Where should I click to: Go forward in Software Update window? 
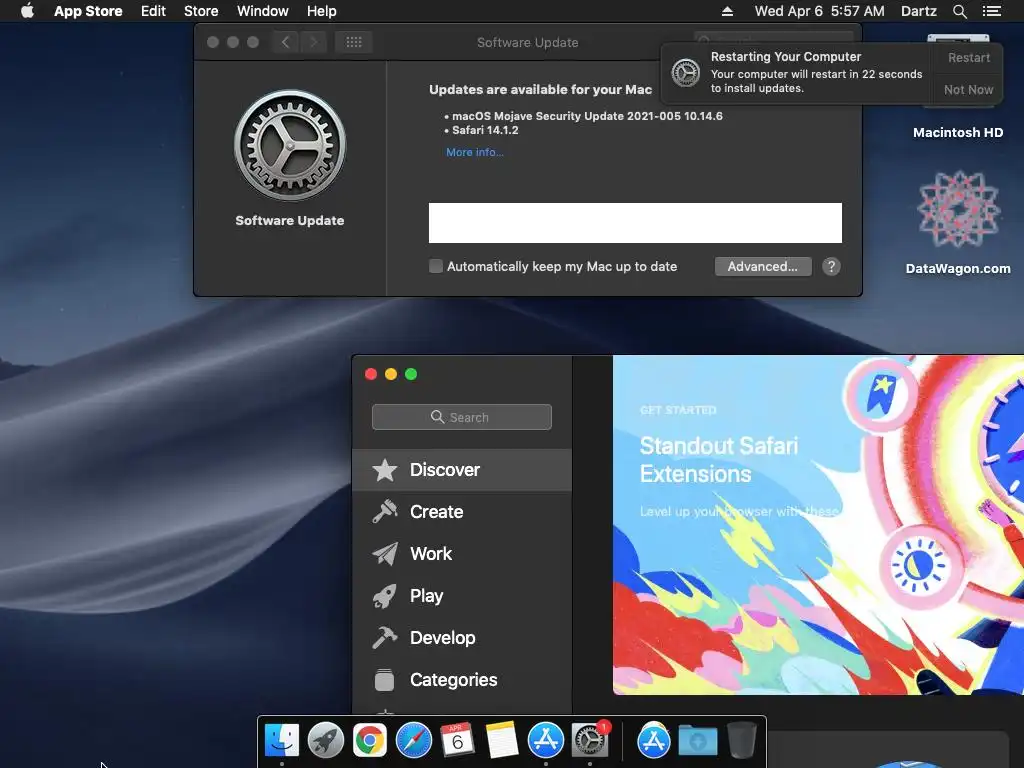[313, 42]
